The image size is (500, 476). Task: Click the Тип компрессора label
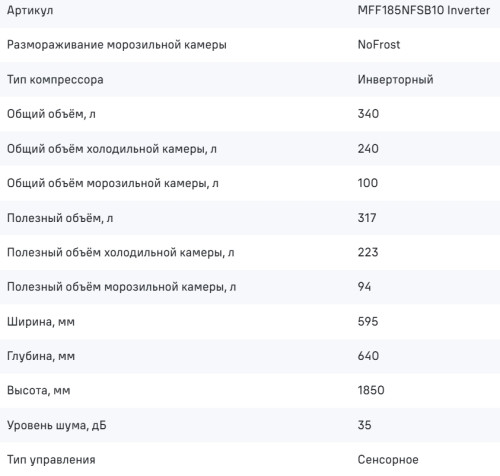click(55, 80)
